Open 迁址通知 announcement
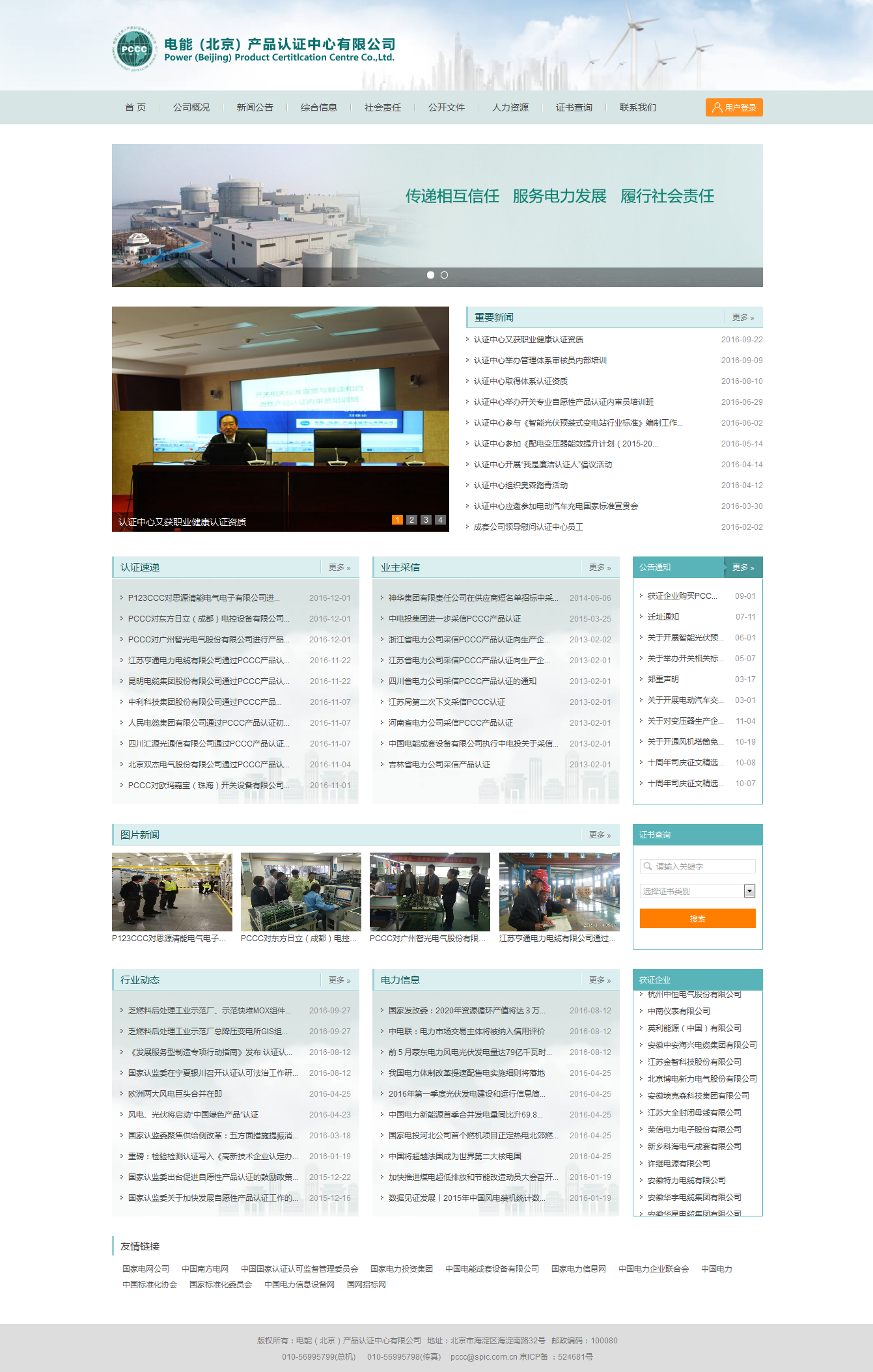Screen dimensions: 873x1372 click(663, 617)
